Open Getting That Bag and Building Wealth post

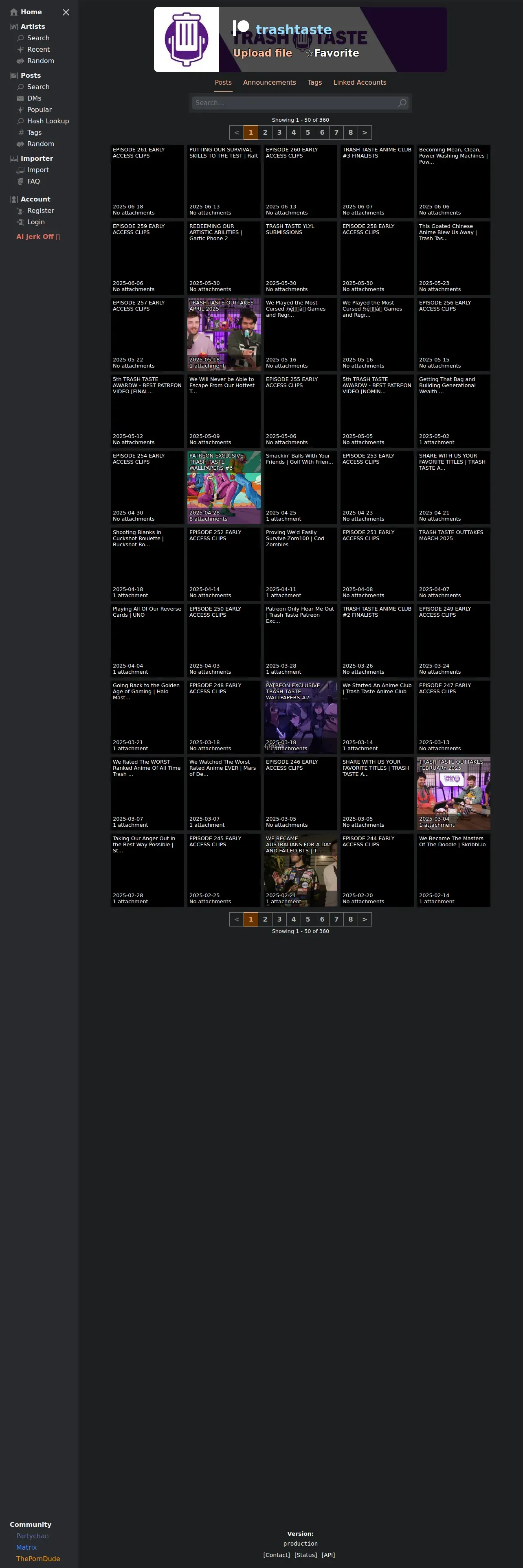[x=454, y=411]
